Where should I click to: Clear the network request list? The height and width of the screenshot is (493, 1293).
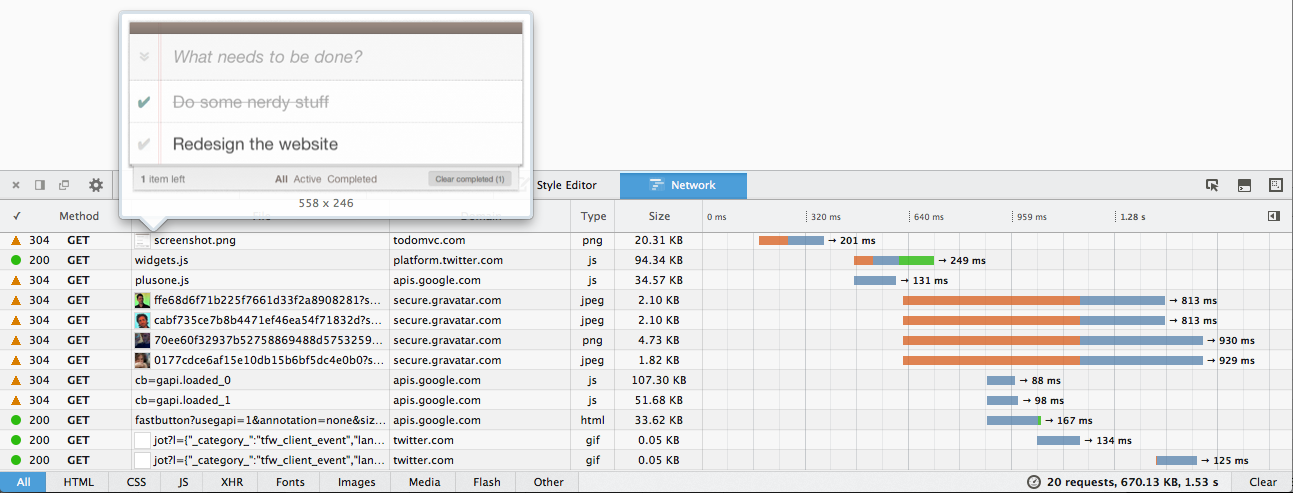[1263, 482]
